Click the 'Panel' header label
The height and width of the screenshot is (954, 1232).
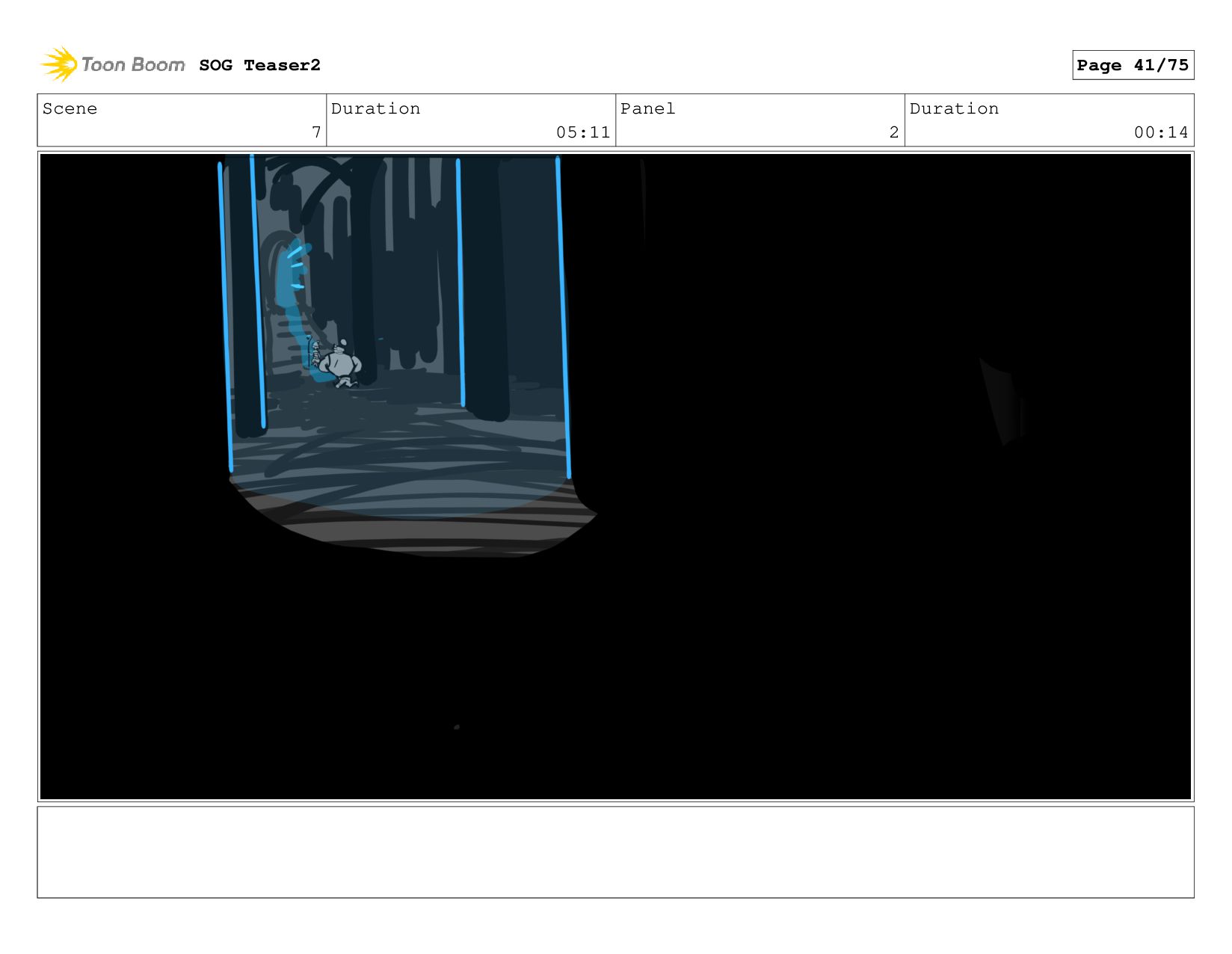click(x=647, y=108)
